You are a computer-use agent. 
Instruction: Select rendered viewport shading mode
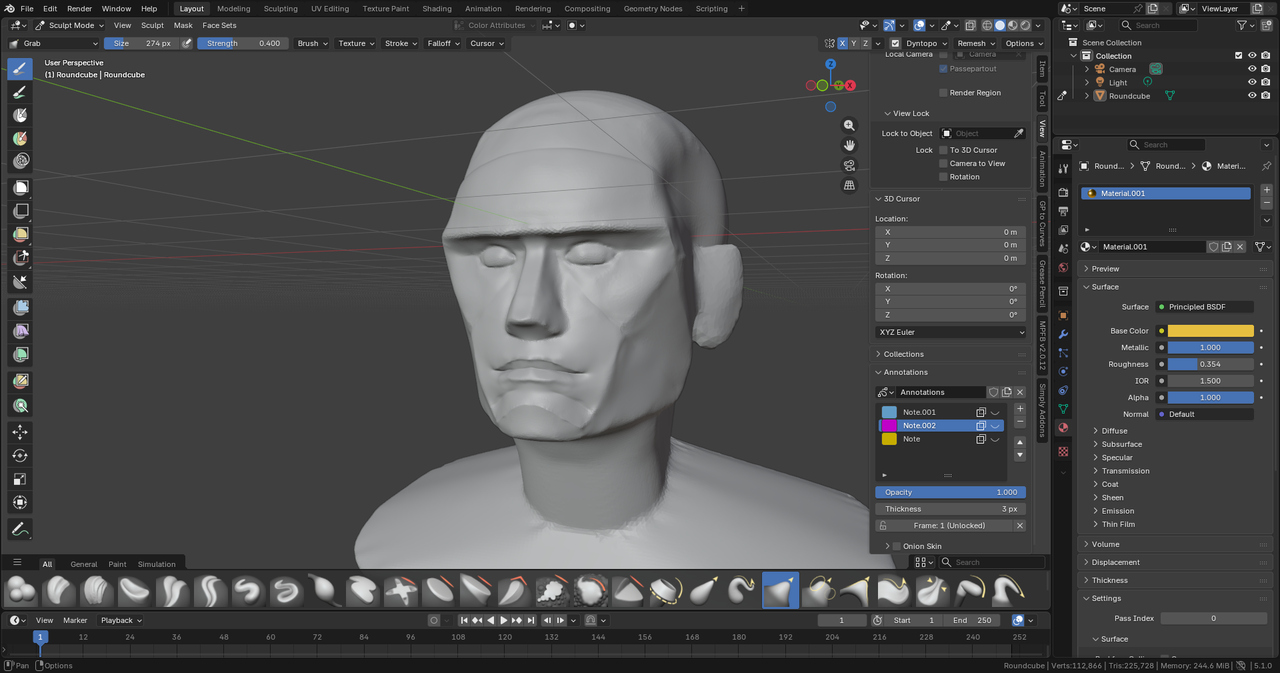[1026, 25]
